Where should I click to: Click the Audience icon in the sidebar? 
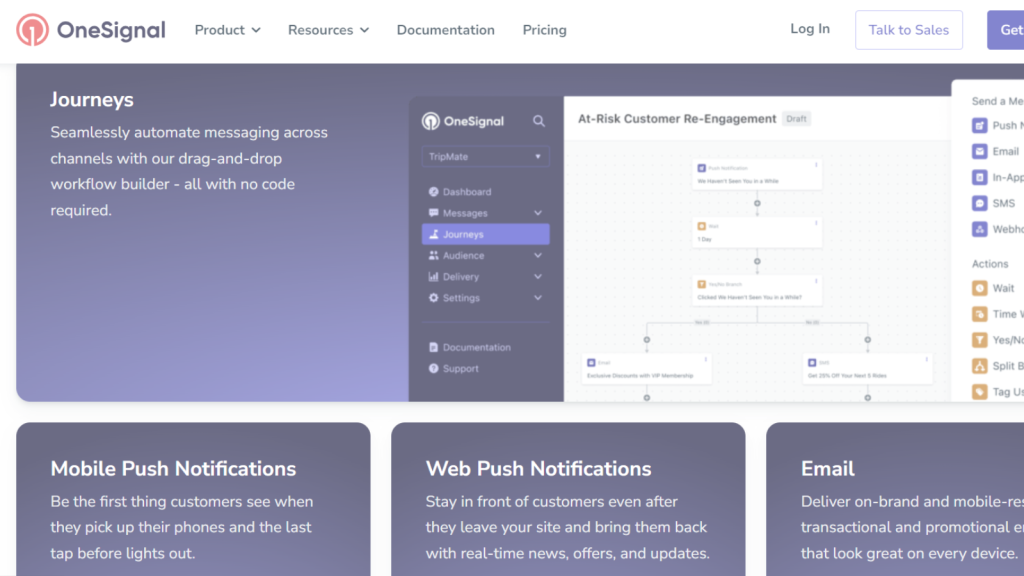(432, 256)
